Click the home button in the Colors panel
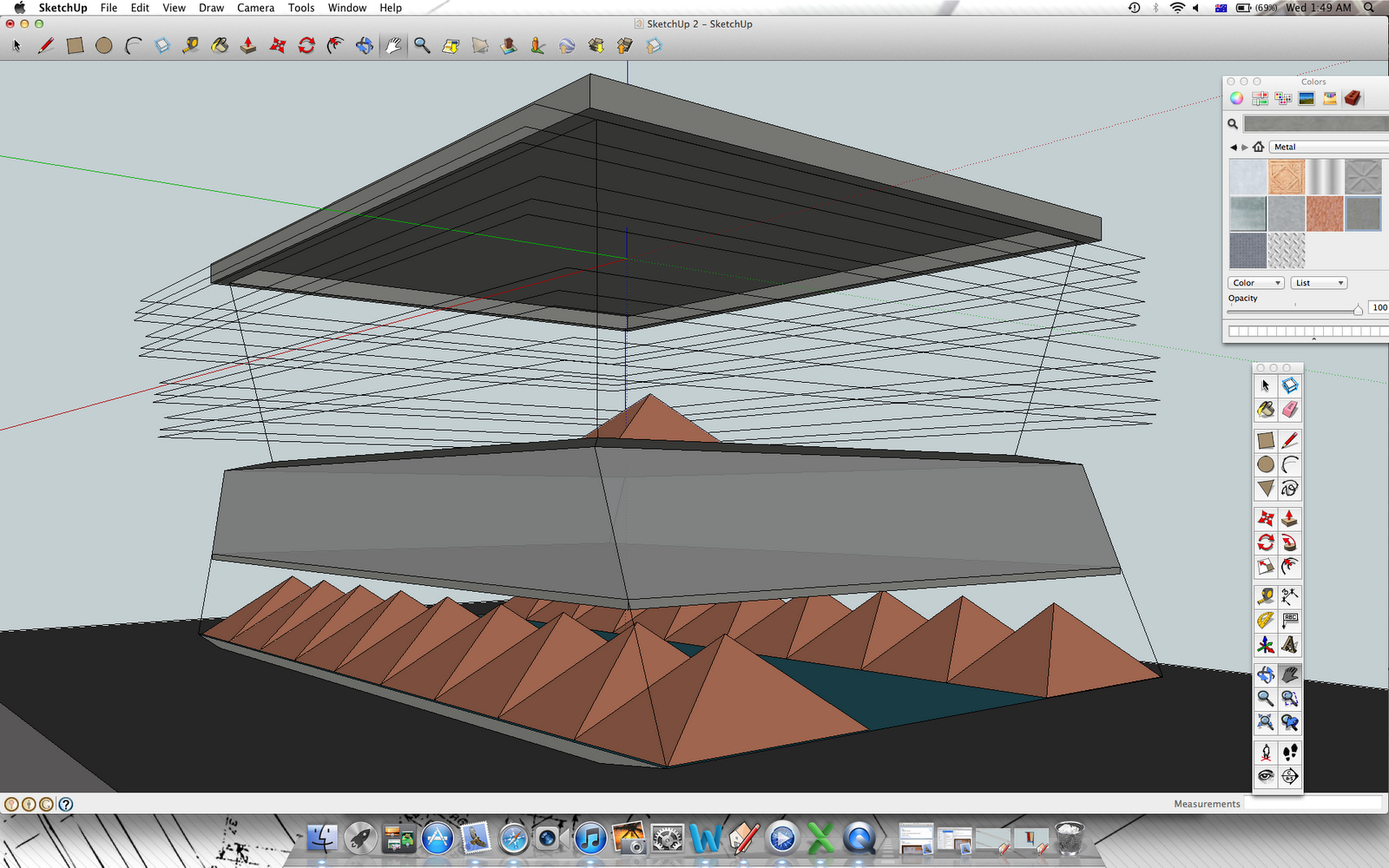The height and width of the screenshot is (868, 1389). (x=1259, y=147)
